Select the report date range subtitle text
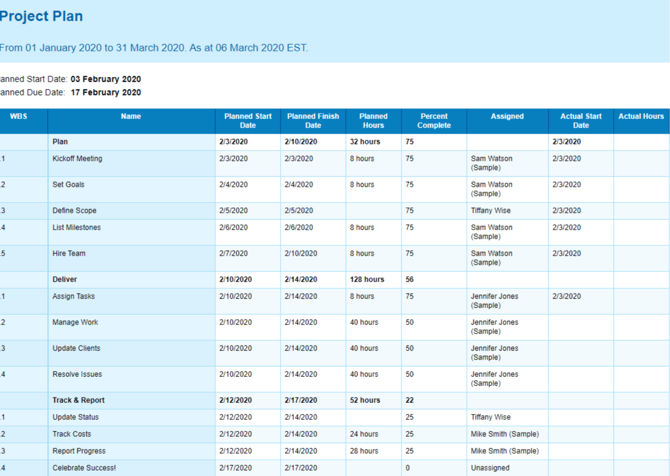Screen dimensions: 670x476 [x=154, y=47]
